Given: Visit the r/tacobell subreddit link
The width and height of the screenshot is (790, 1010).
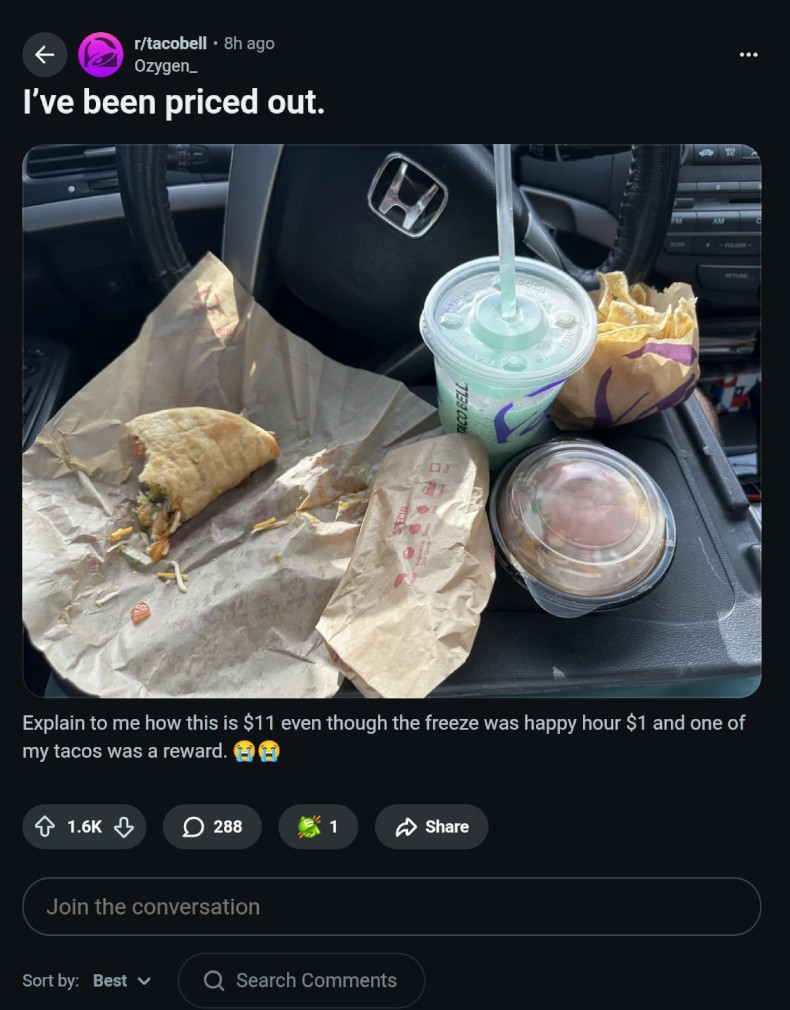Looking at the screenshot, I should click(170, 43).
